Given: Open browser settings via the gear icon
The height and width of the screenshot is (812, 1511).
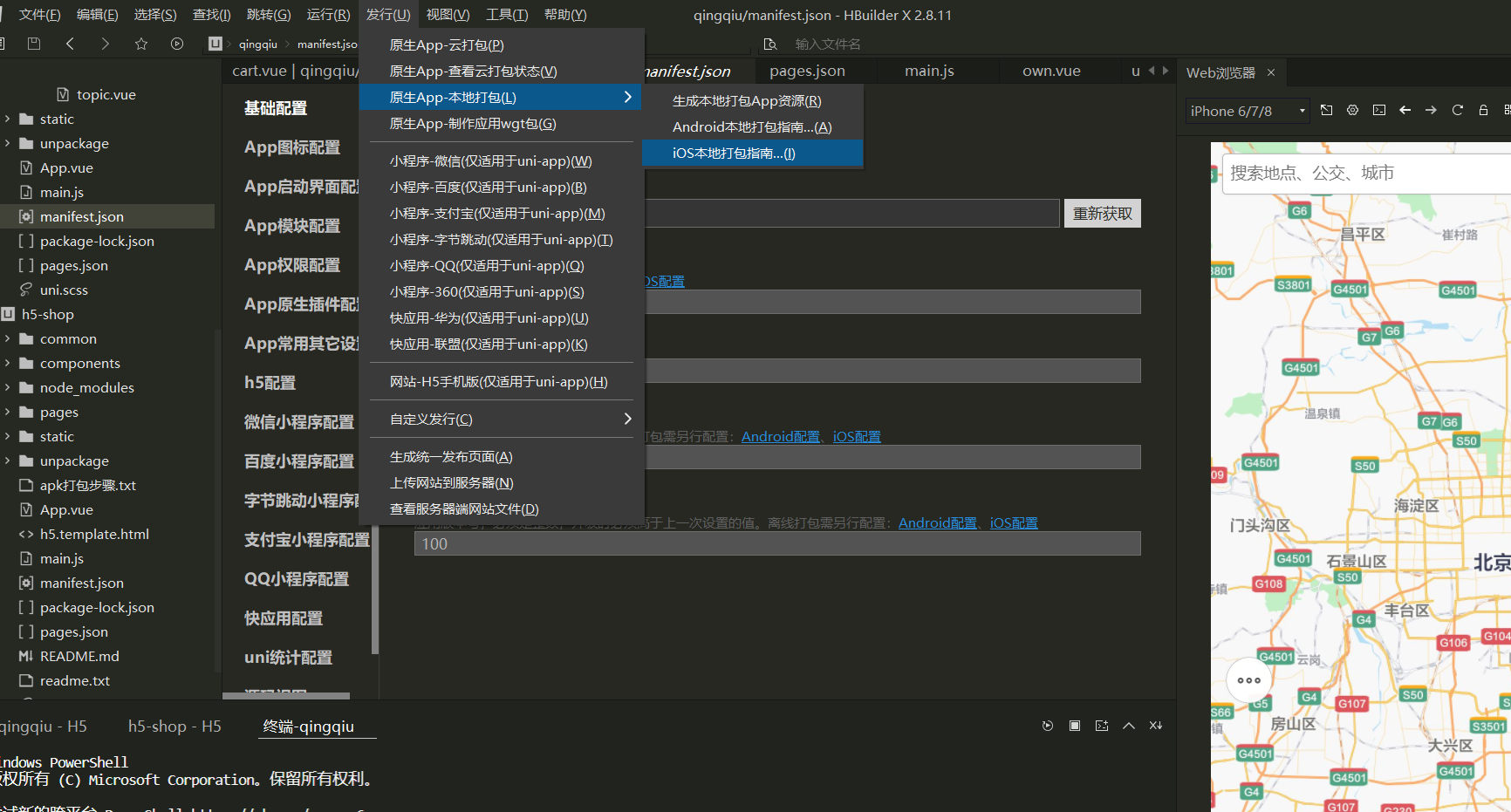Looking at the screenshot, I should tap(1352, 110).
